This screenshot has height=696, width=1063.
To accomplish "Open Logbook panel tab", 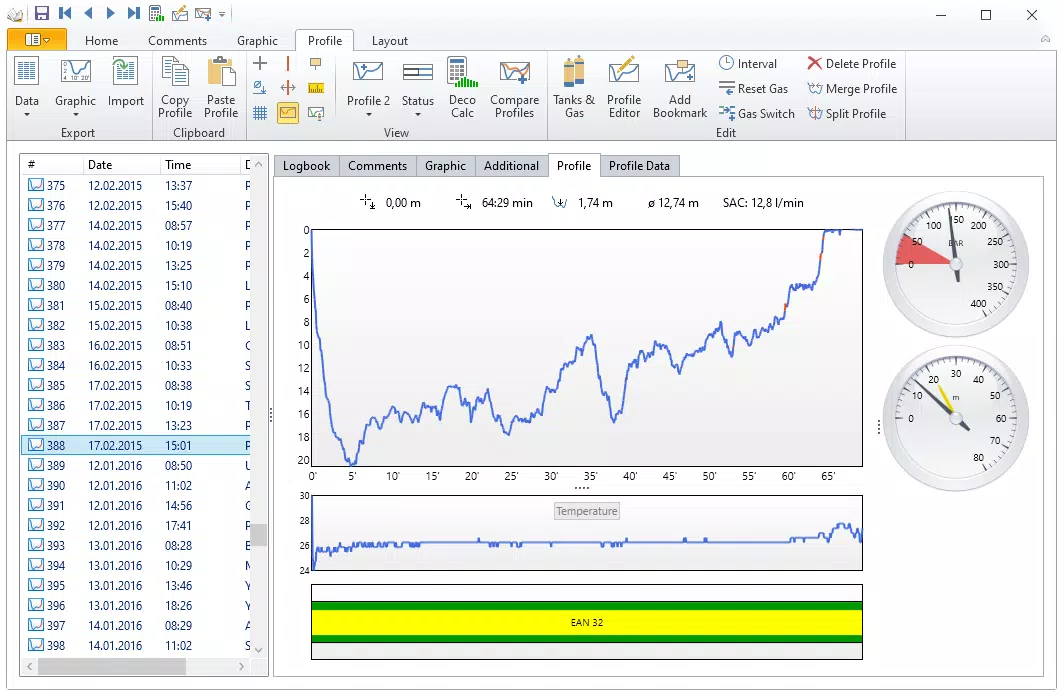I will pyautogui.click(x=306, y=165).
